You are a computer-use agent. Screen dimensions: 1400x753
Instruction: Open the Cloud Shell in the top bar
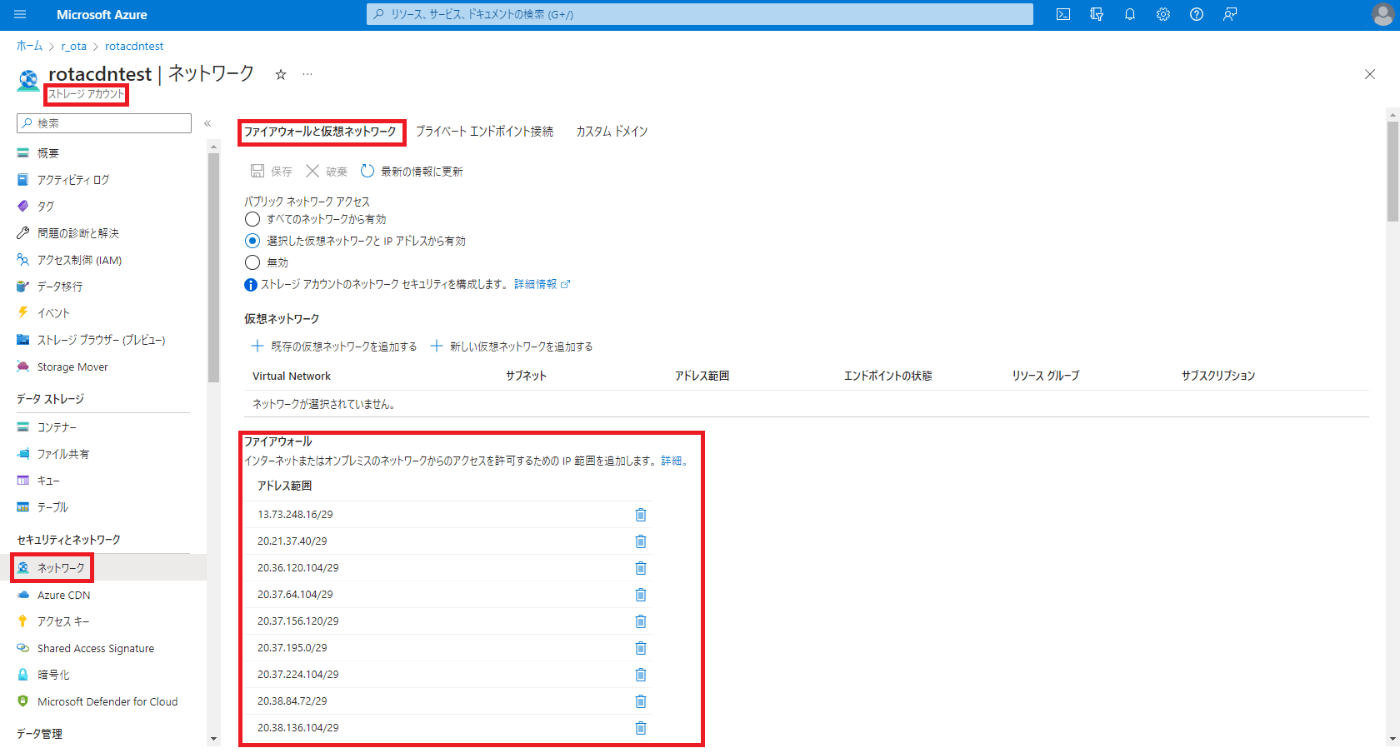tap(1062, 13)
